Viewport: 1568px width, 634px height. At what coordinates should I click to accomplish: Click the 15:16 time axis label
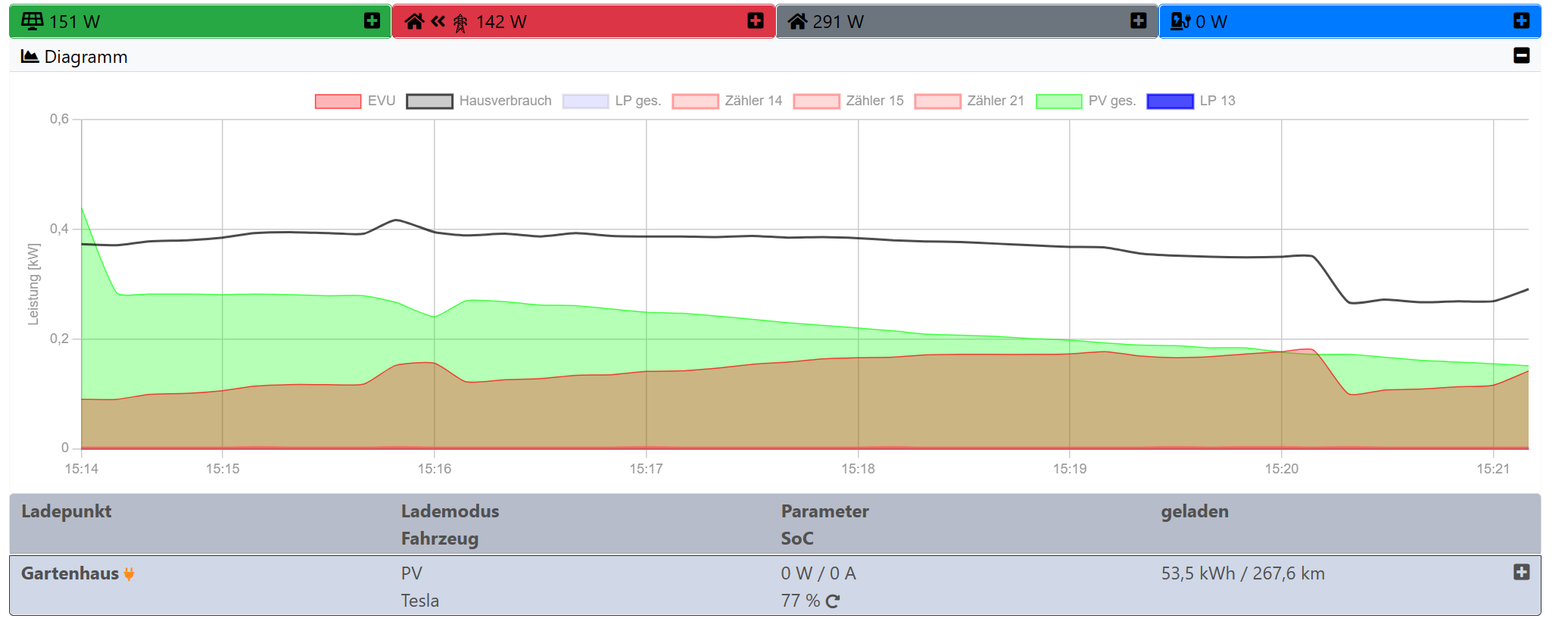[x=435, y=469]
